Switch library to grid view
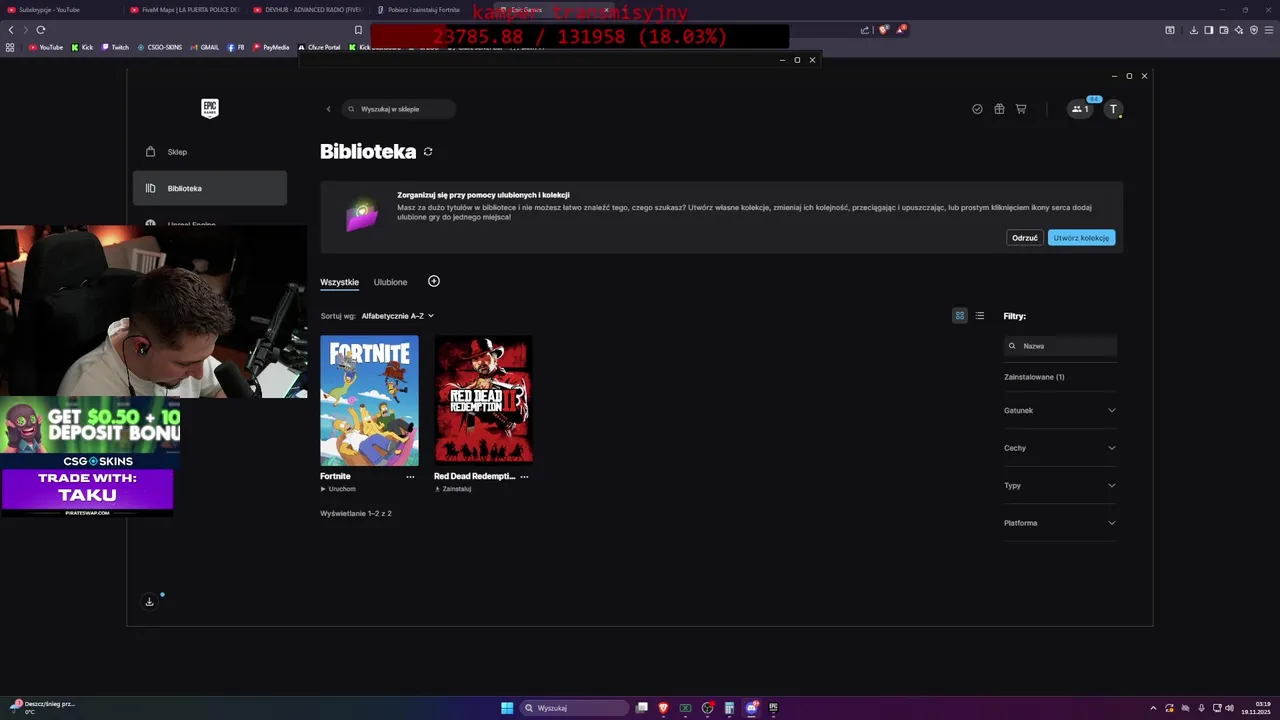 click(960, 316)
